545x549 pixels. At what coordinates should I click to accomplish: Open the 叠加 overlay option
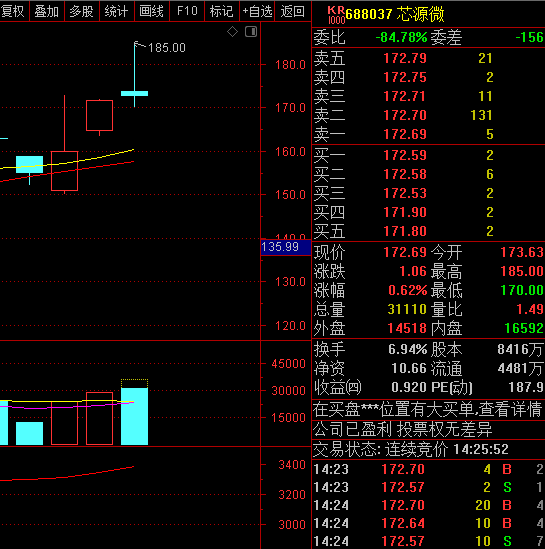(x=47, y=11)
